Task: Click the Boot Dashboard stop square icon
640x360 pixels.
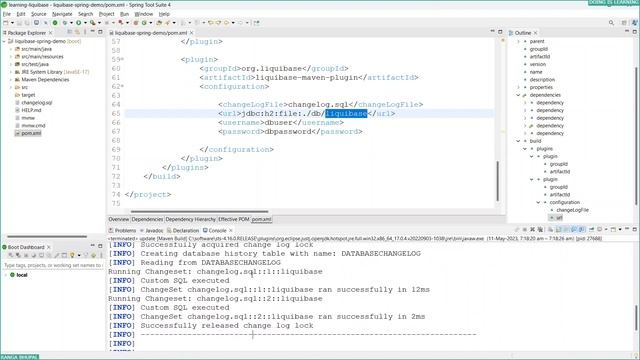Action: click(26, 255)
